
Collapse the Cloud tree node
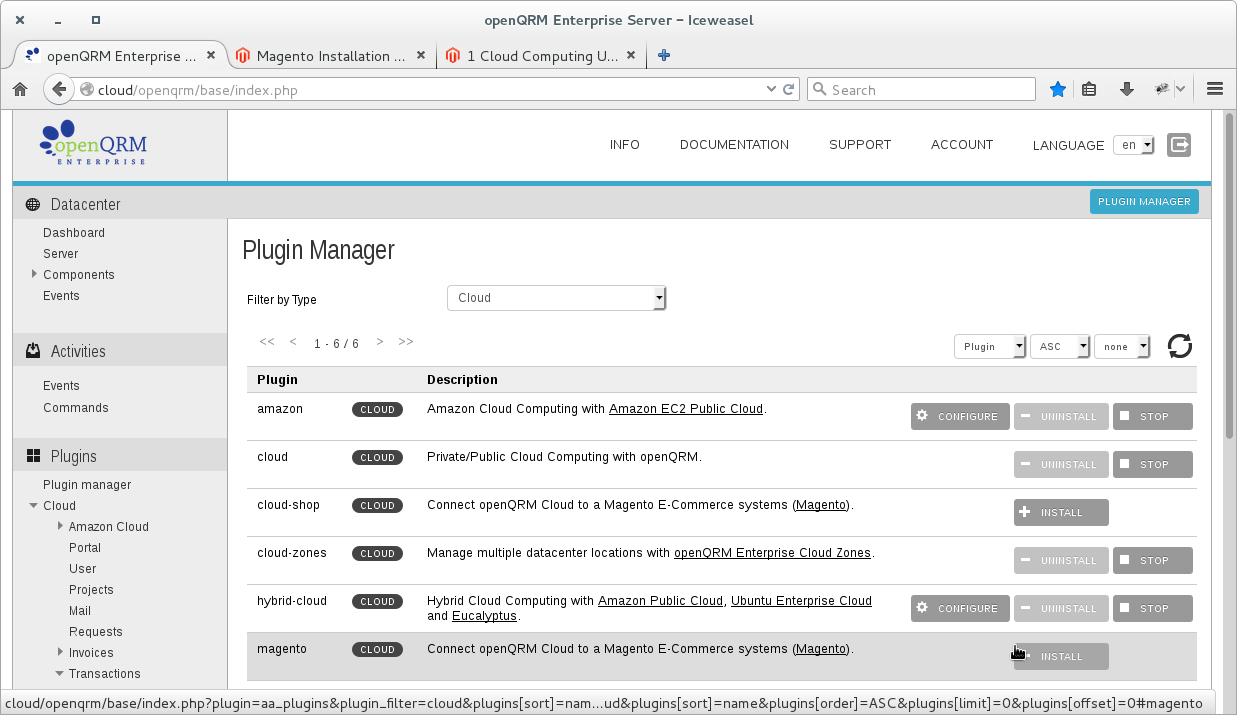pos(34,506)
